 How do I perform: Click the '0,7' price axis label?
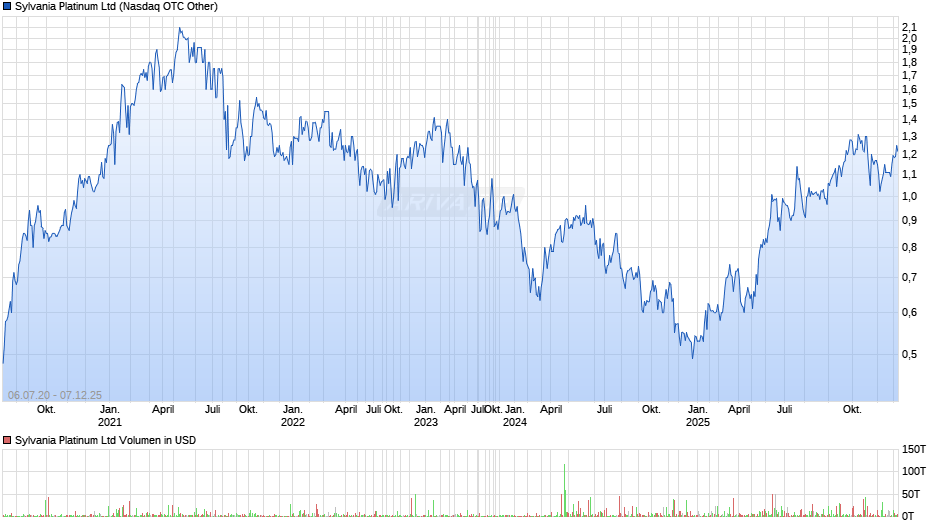pos(909,278)
